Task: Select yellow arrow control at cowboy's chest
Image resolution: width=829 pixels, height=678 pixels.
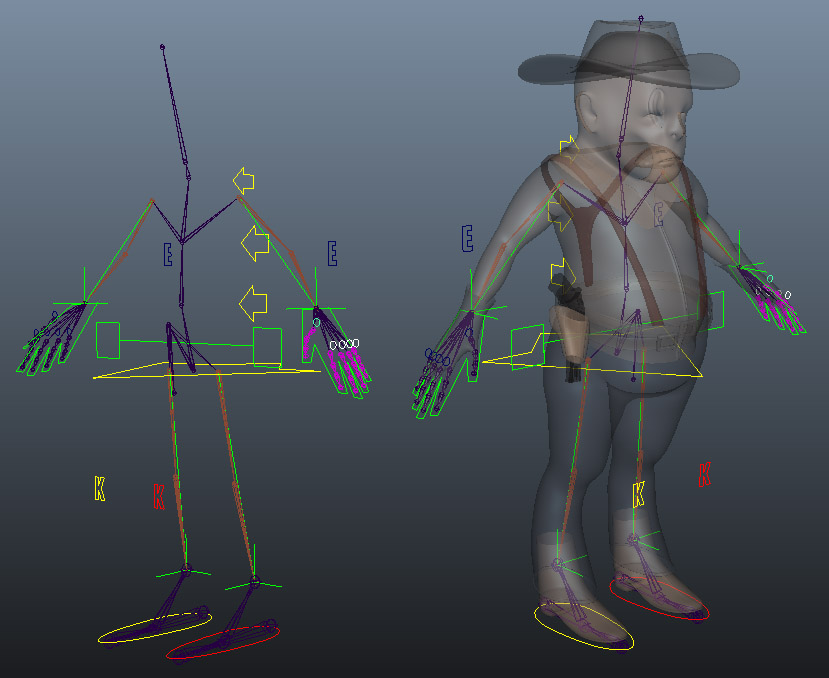Action: tap(560, 211)
